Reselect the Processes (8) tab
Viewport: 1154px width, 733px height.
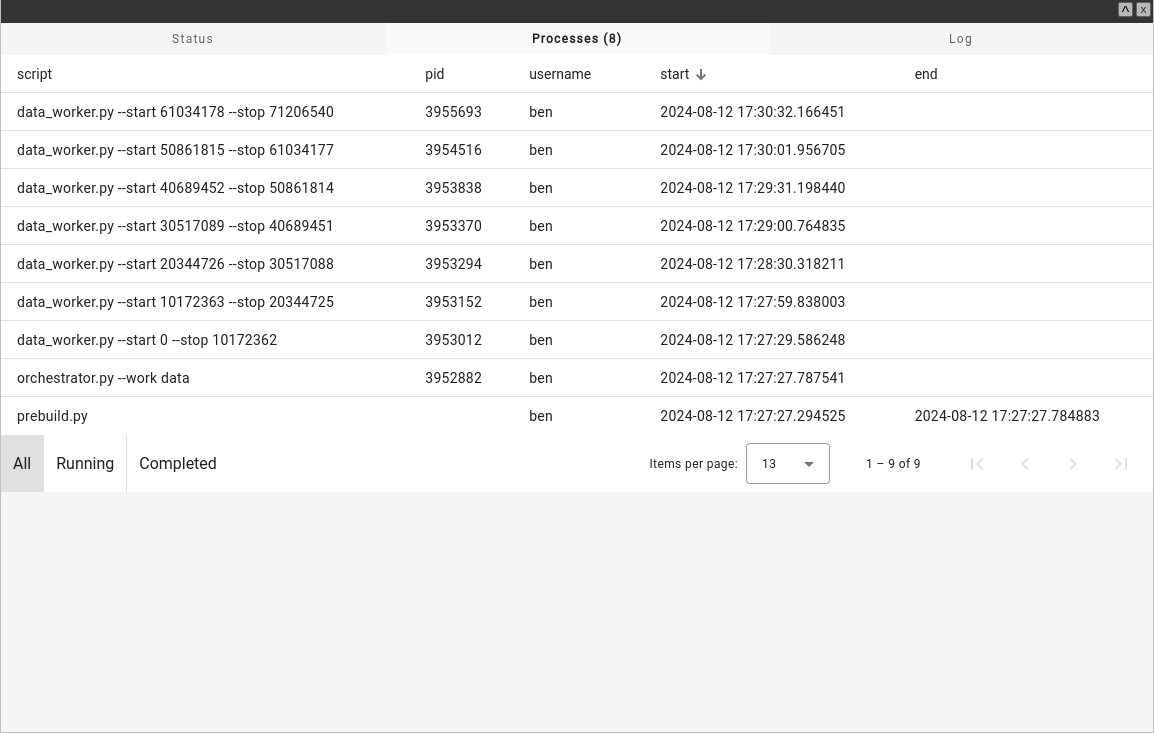click(576, 39)
